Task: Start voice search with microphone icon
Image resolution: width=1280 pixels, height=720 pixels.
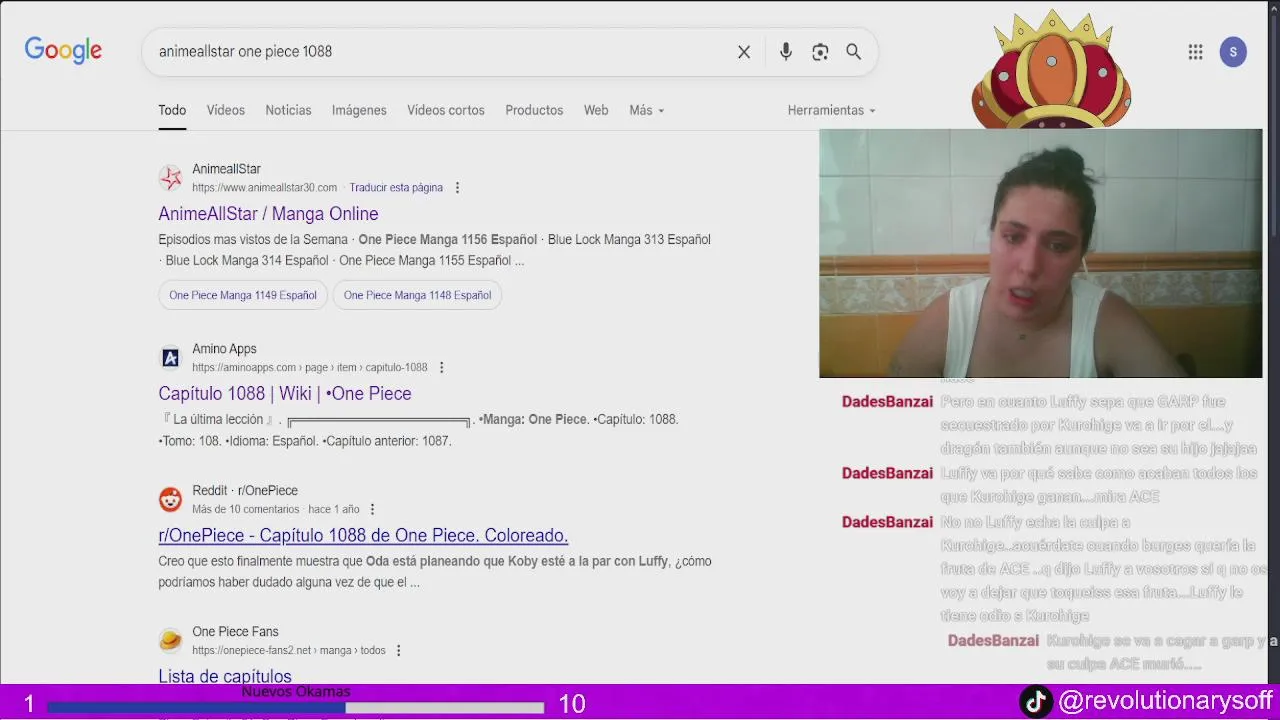Action: pos(786,52)
